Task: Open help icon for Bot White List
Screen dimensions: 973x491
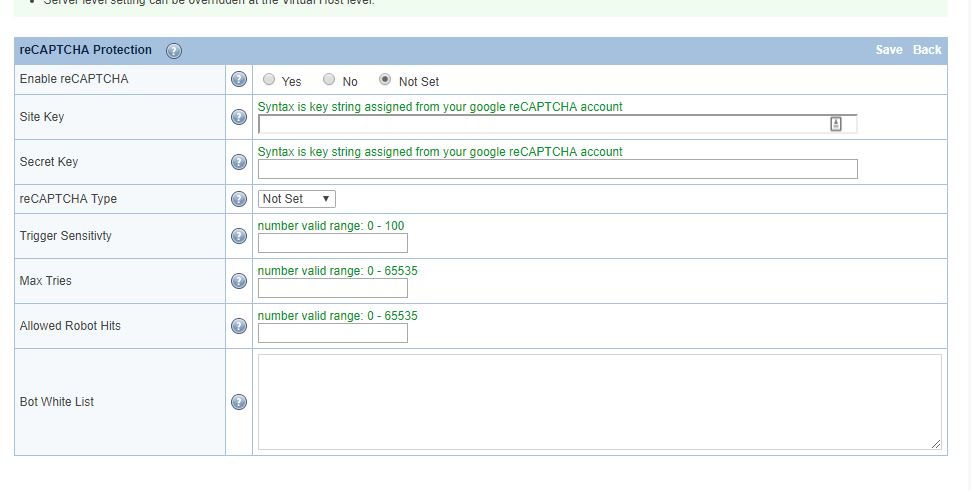Action: pyautogui.click(x=239, y=402)
